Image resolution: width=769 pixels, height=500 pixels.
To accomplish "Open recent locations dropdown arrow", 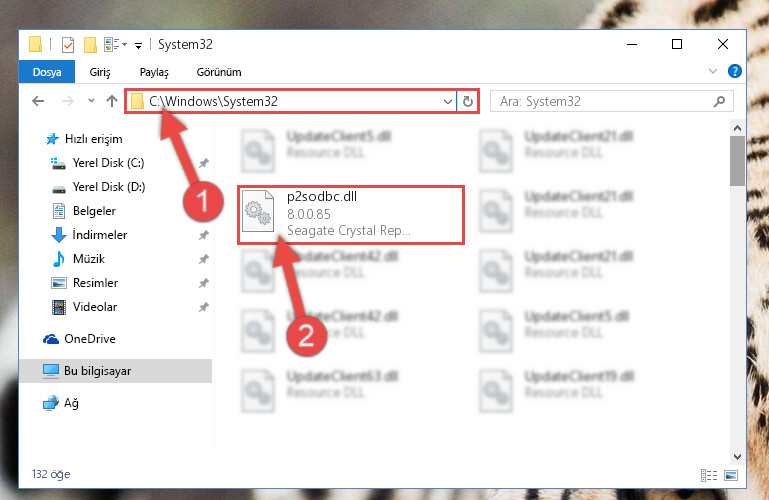I will 91,101.
